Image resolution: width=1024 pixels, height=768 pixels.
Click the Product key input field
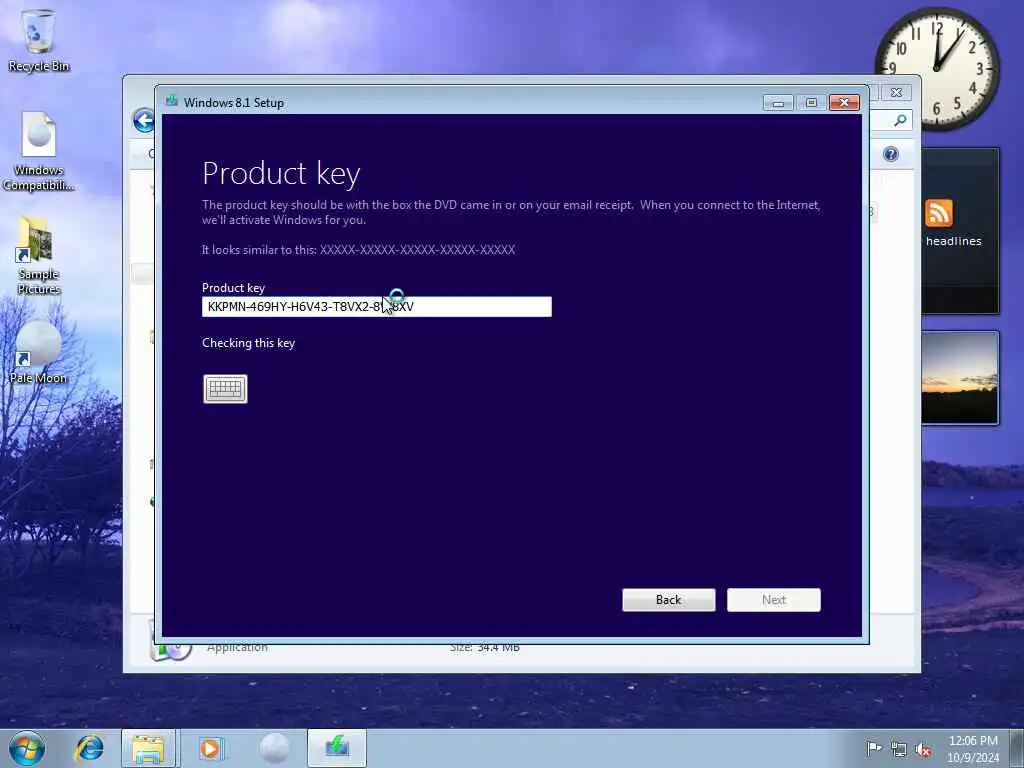pos(377,306)
